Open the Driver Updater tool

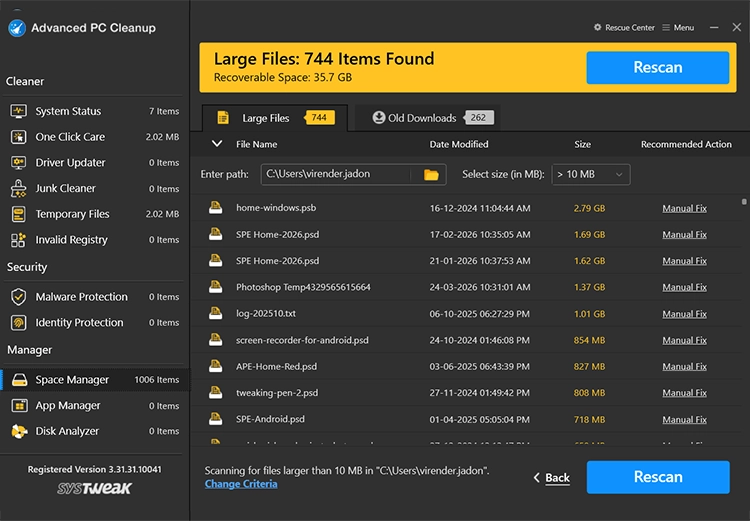tap(70, 163)
